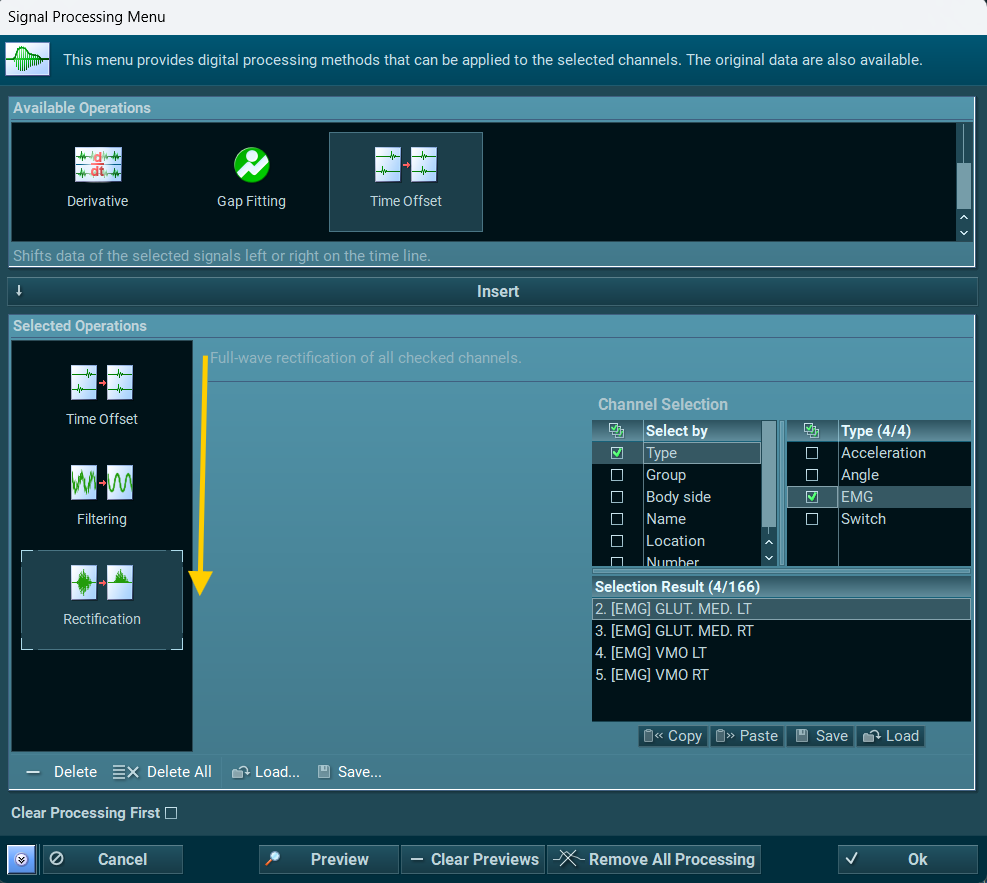Check the Switch type checkbox

(x=812, y=519)
